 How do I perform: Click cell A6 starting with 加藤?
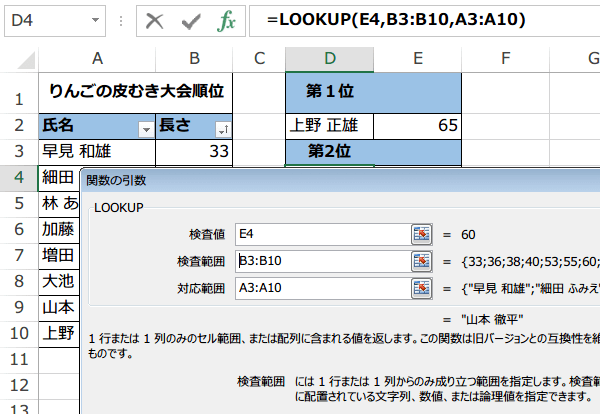pyautogui.click(x=59, y=230)
